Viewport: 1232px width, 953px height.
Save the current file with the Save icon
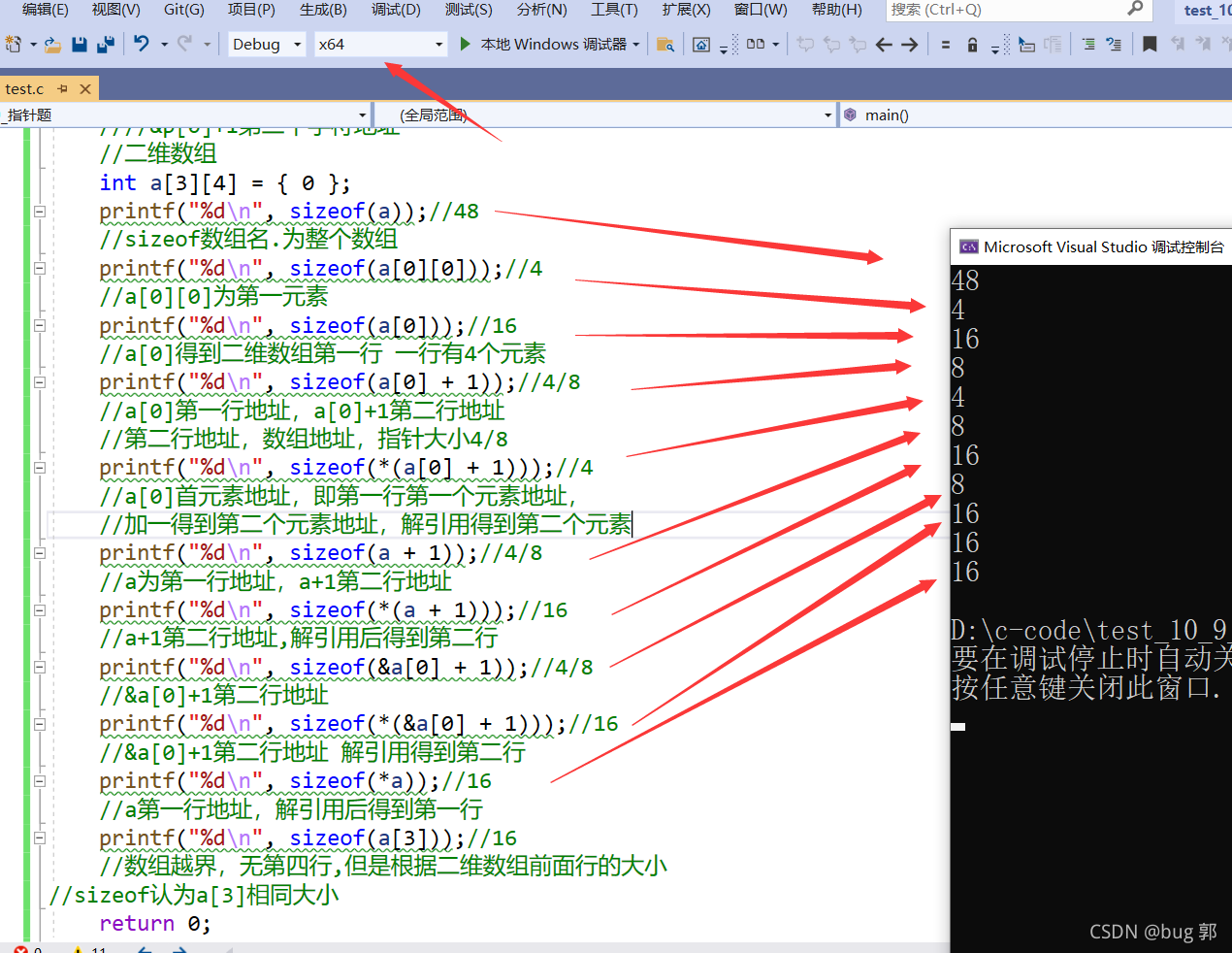tap(80, 45)
